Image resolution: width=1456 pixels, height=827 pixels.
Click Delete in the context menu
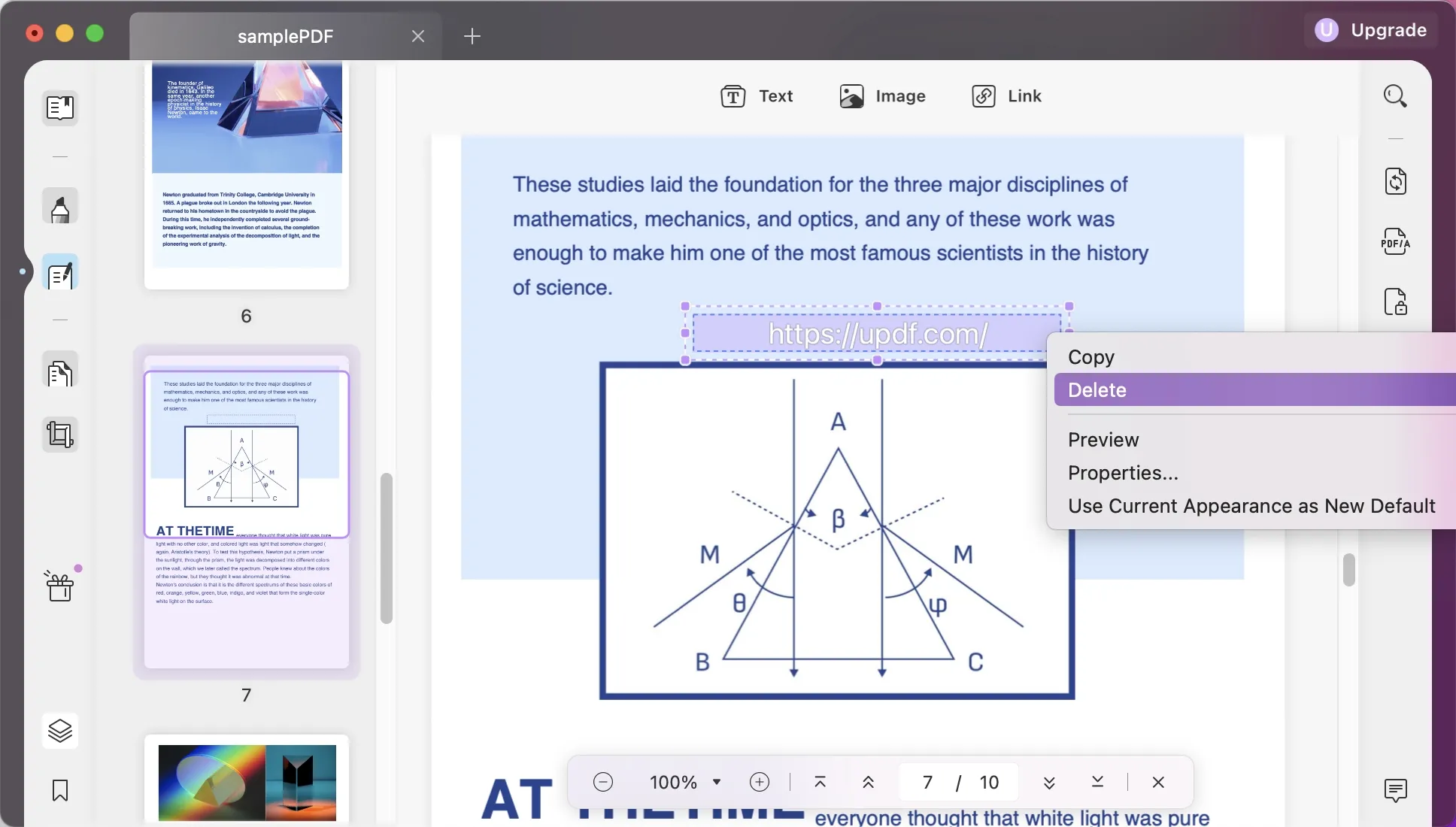pos(1097,390)
